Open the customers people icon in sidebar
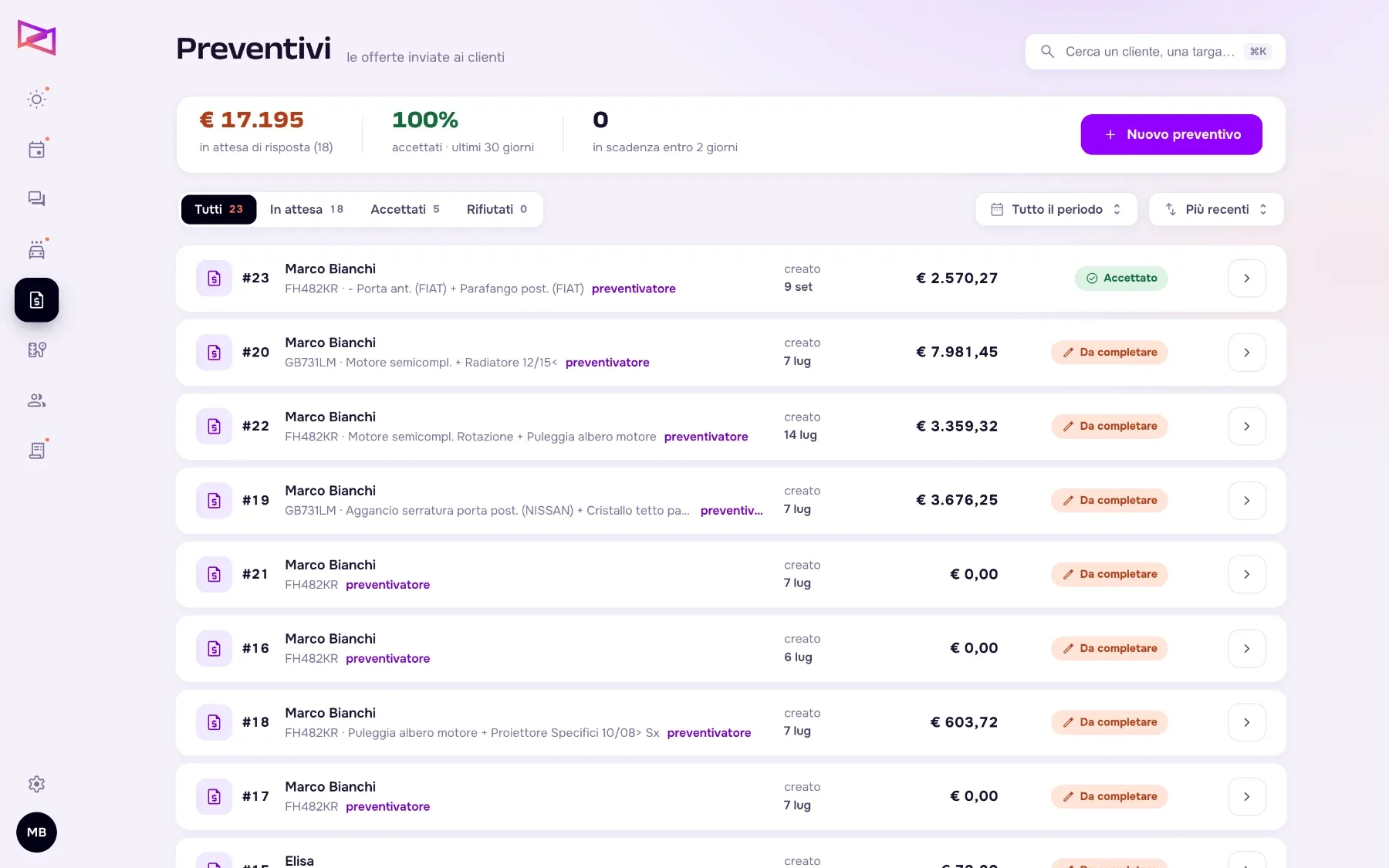The height and width of the screenshot is (868, 1389). pos(36,400)
